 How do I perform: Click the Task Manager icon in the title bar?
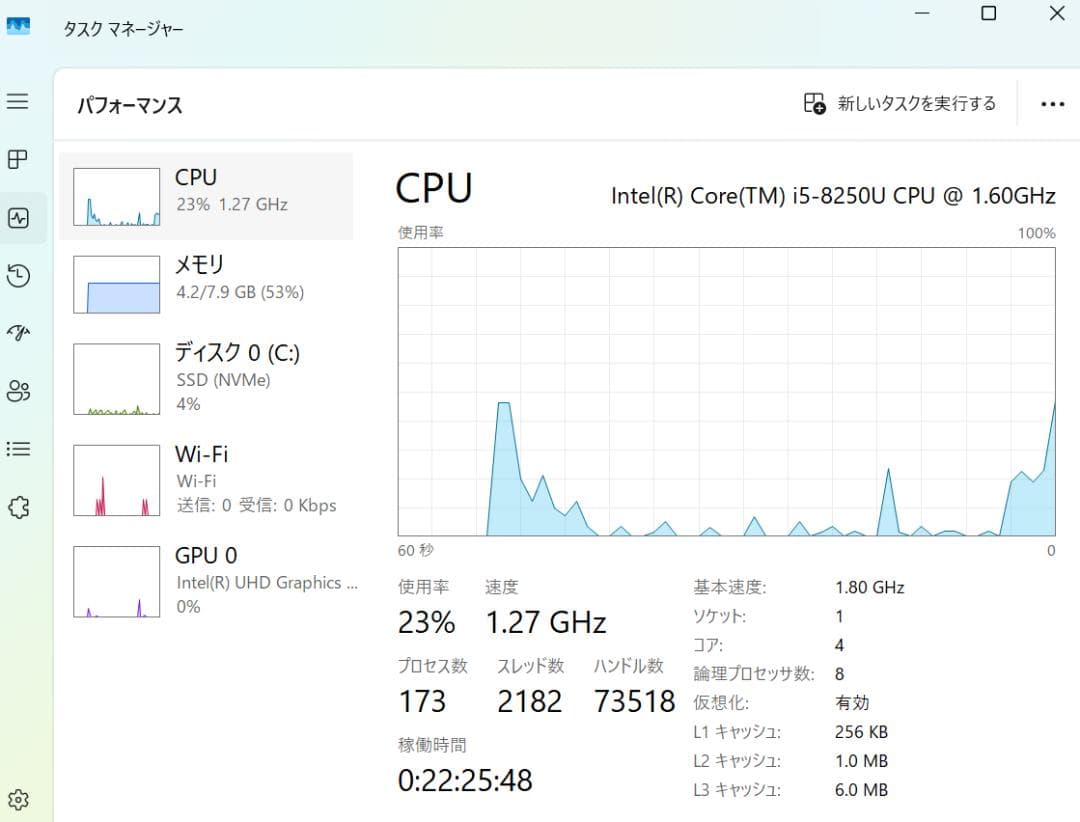(x=16, y=27)
